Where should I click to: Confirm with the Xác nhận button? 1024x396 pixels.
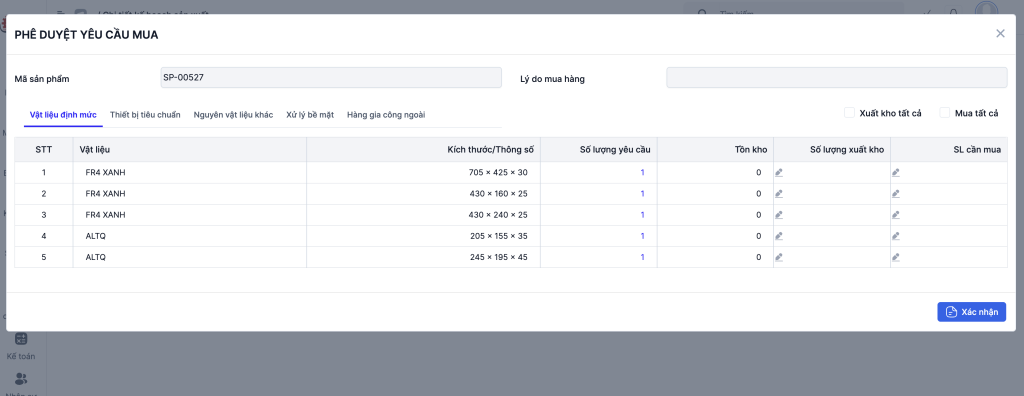click(x=971, y=312)
